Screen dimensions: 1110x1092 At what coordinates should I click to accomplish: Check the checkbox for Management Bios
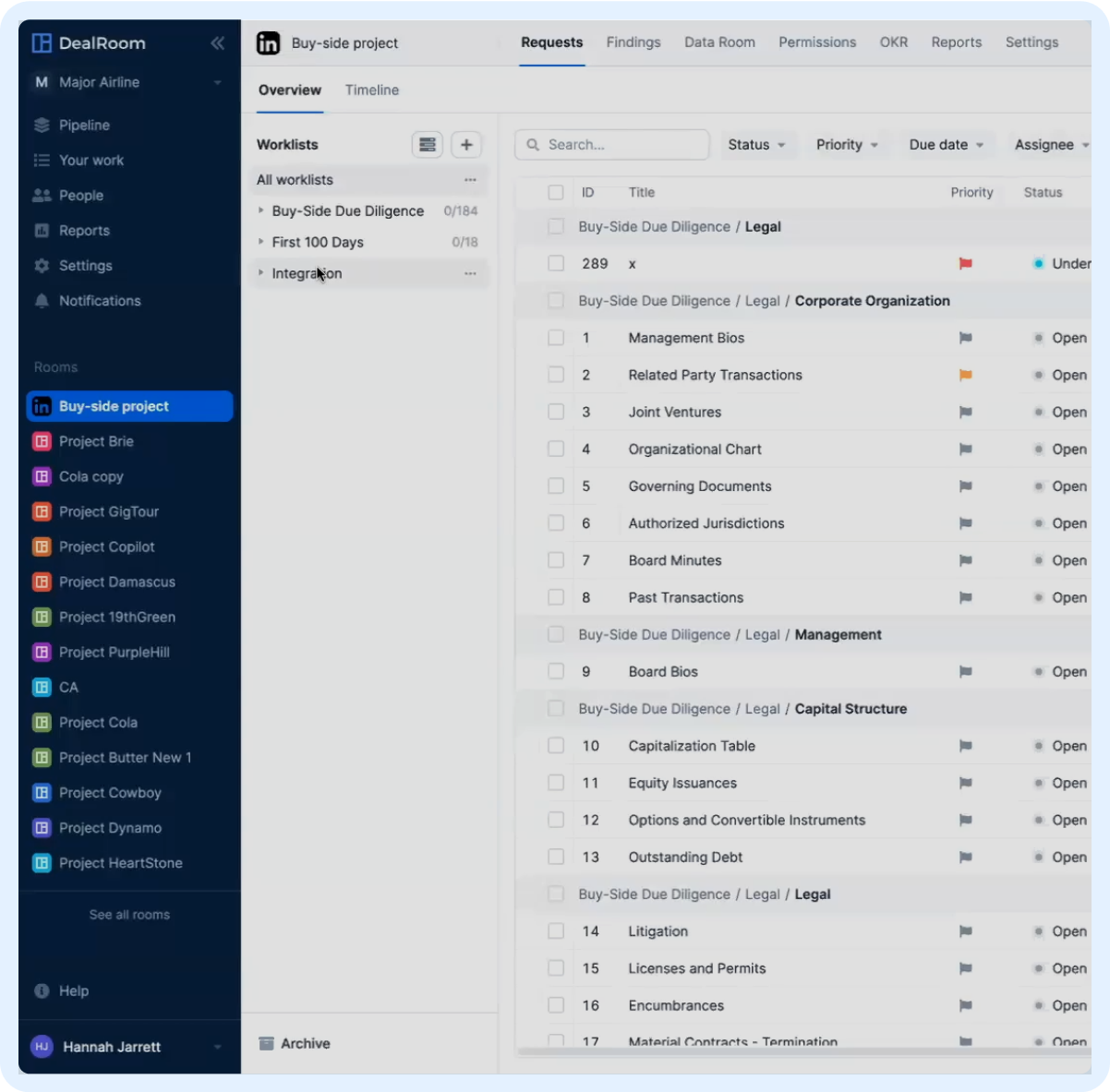click(x=555, y=337)
